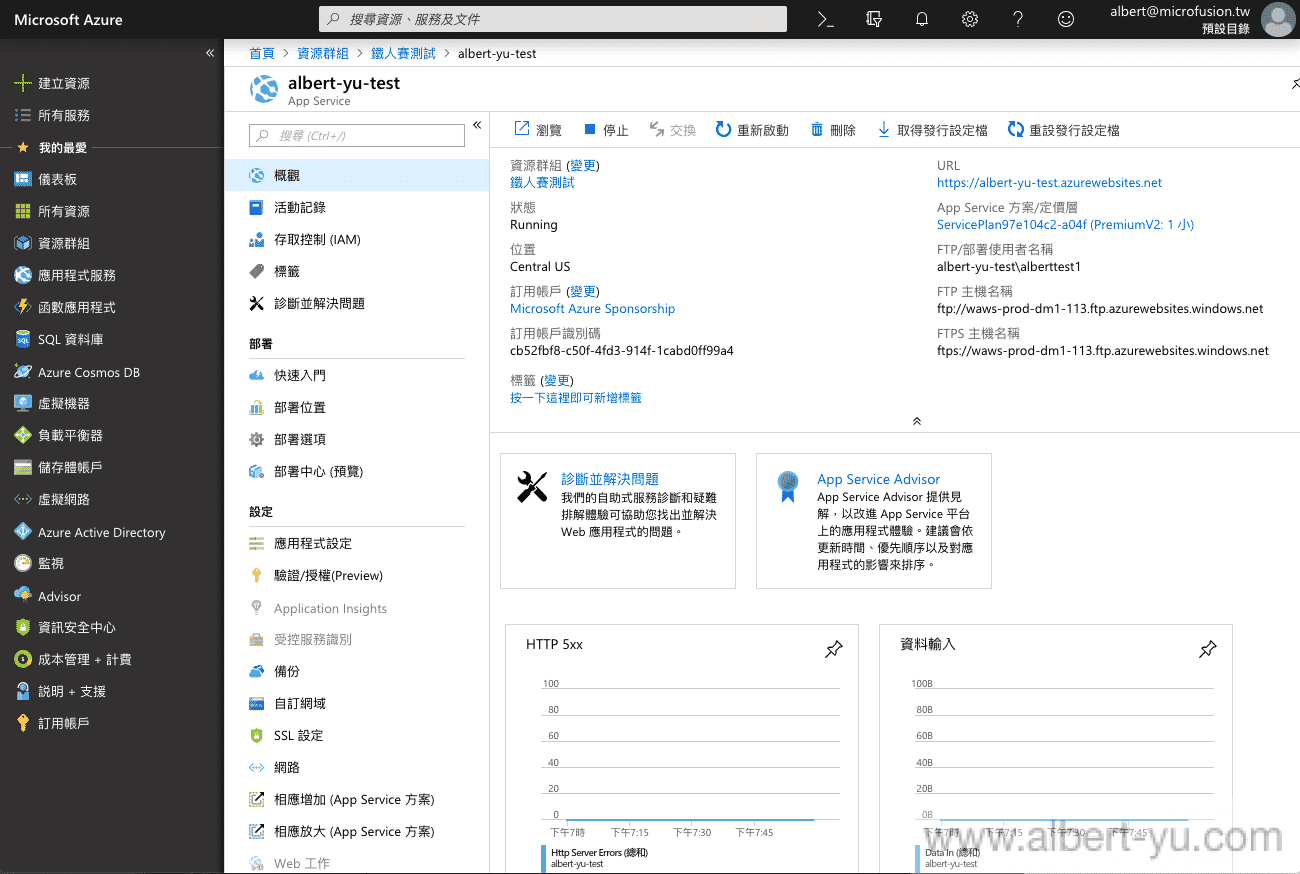Collapse the essentials section with up chevron
This screenshot has width=1300, height=874.
pyautogui.click(x=917, y=421)
